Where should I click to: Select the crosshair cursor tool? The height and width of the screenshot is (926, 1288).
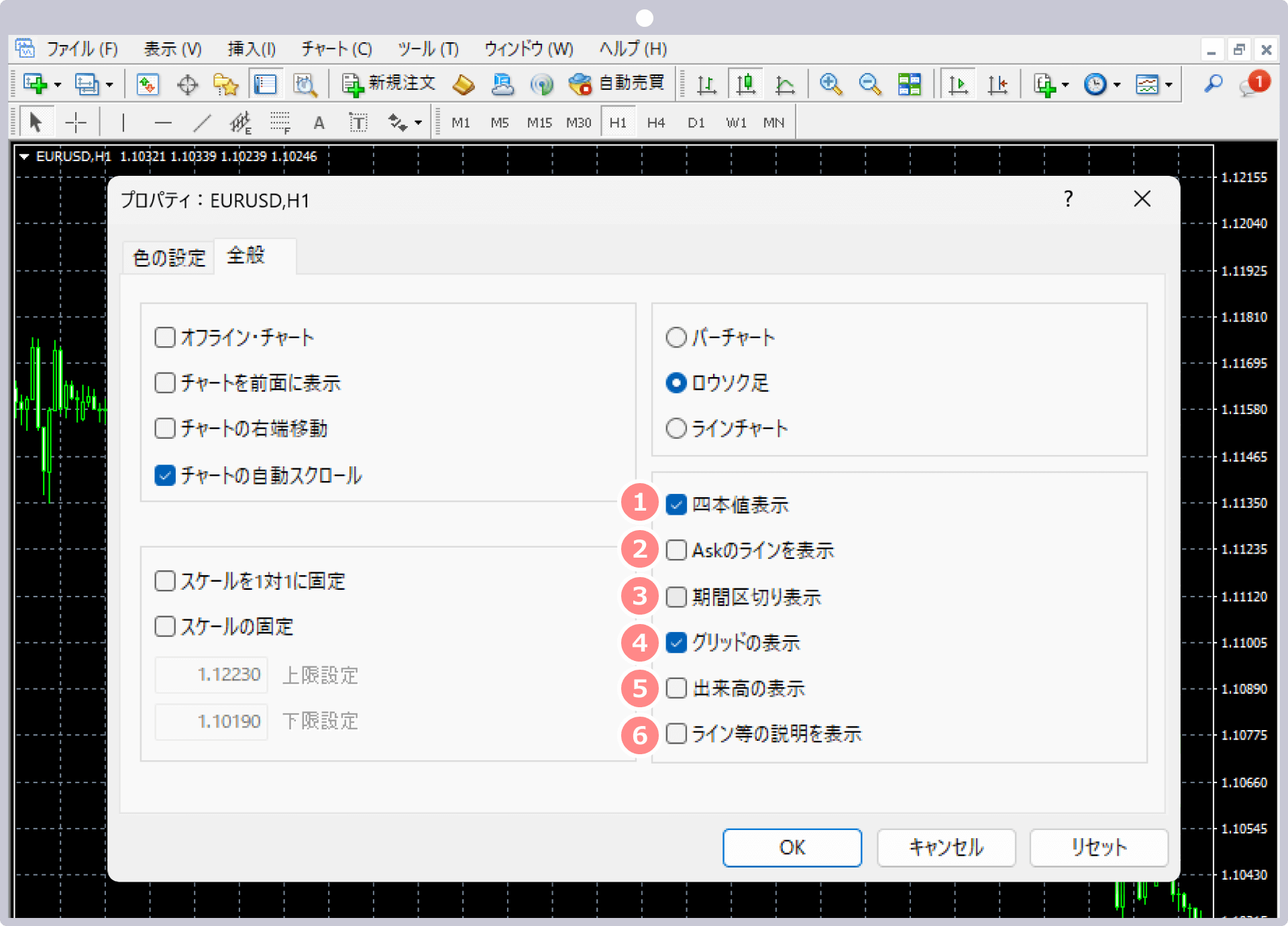pos(76,123)
